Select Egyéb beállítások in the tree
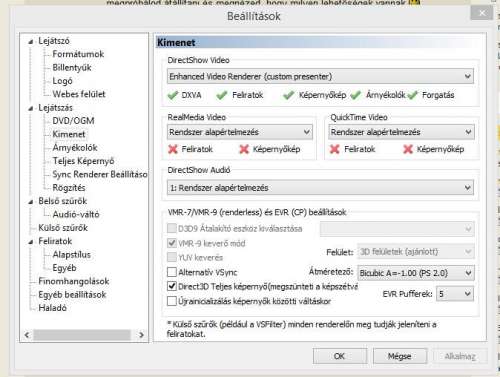 [72, 295]
